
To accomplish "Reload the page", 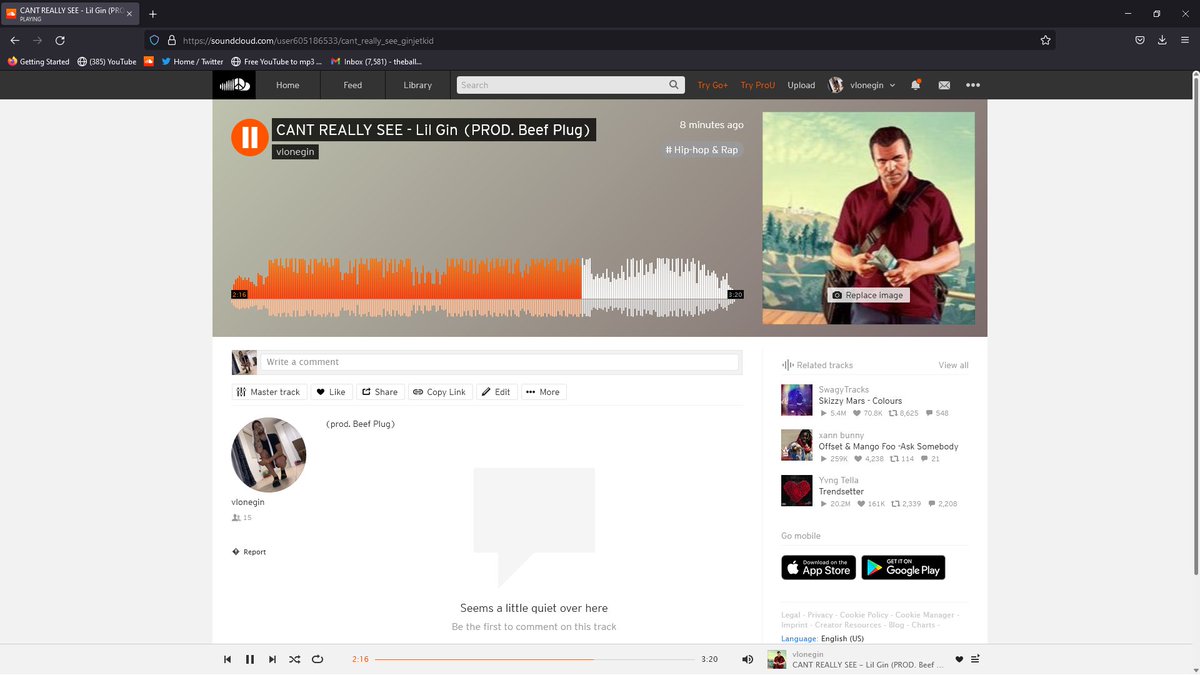I will [x=60, y=40].
